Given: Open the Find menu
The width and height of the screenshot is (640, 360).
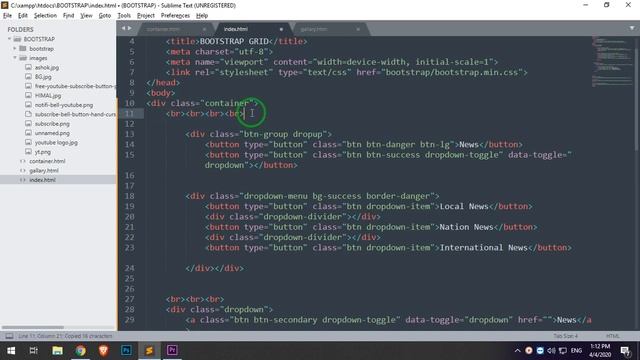Looking at the screenshot, I should [69, 16].
